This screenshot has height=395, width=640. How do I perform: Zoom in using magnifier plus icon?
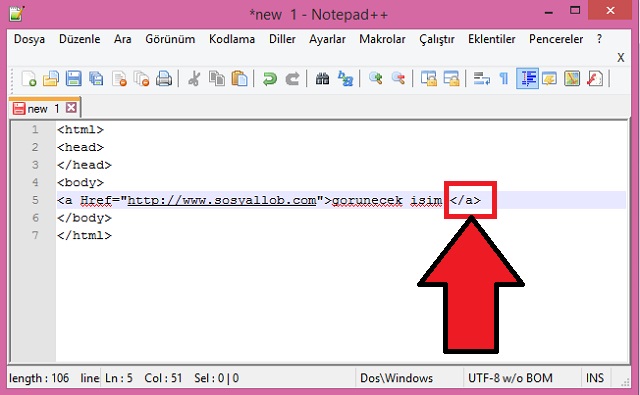pos(376,78)
